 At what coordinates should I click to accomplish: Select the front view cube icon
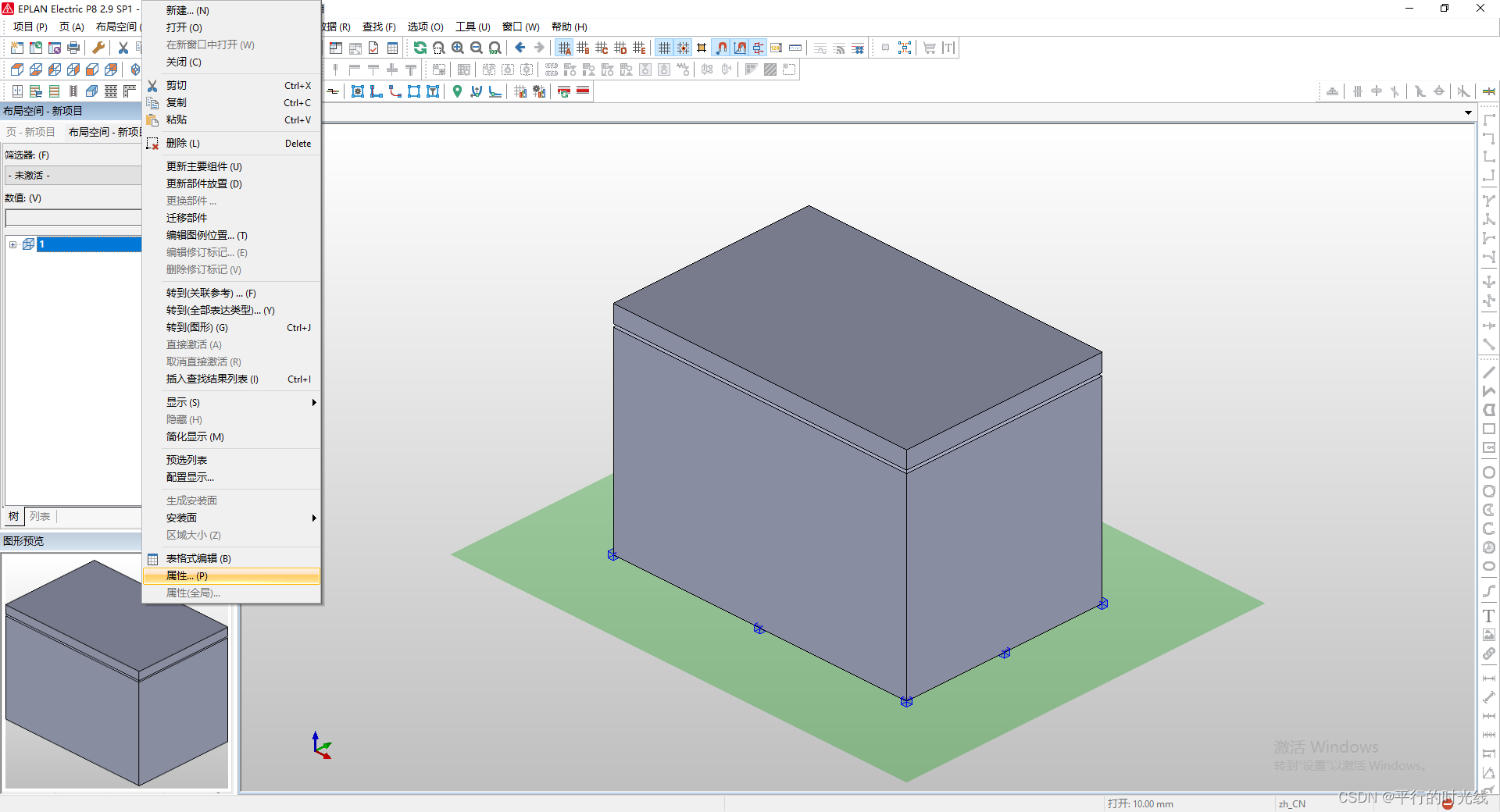92,69
